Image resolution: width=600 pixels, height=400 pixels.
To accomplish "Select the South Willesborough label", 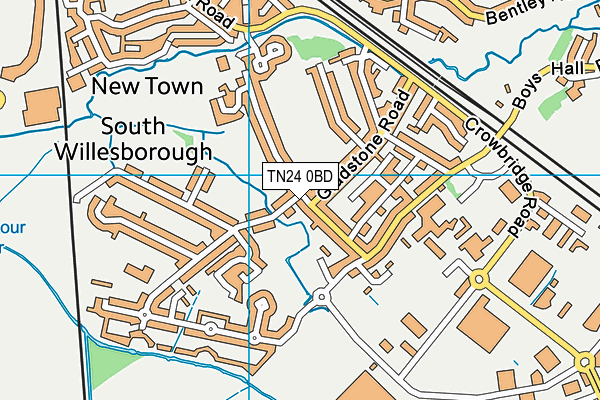I will [133, 140].
